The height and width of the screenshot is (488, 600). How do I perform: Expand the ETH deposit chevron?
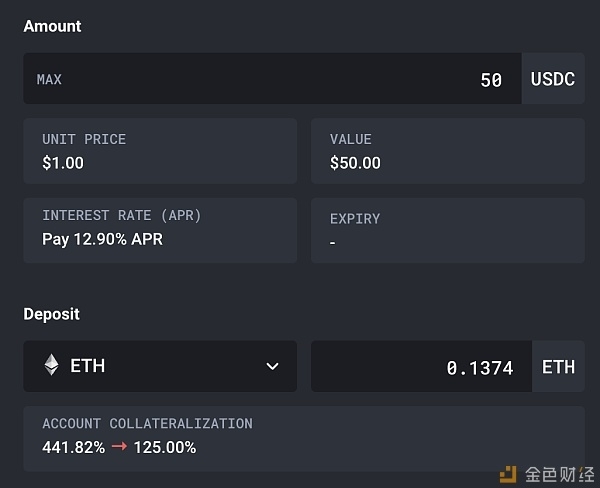point(272,366)
